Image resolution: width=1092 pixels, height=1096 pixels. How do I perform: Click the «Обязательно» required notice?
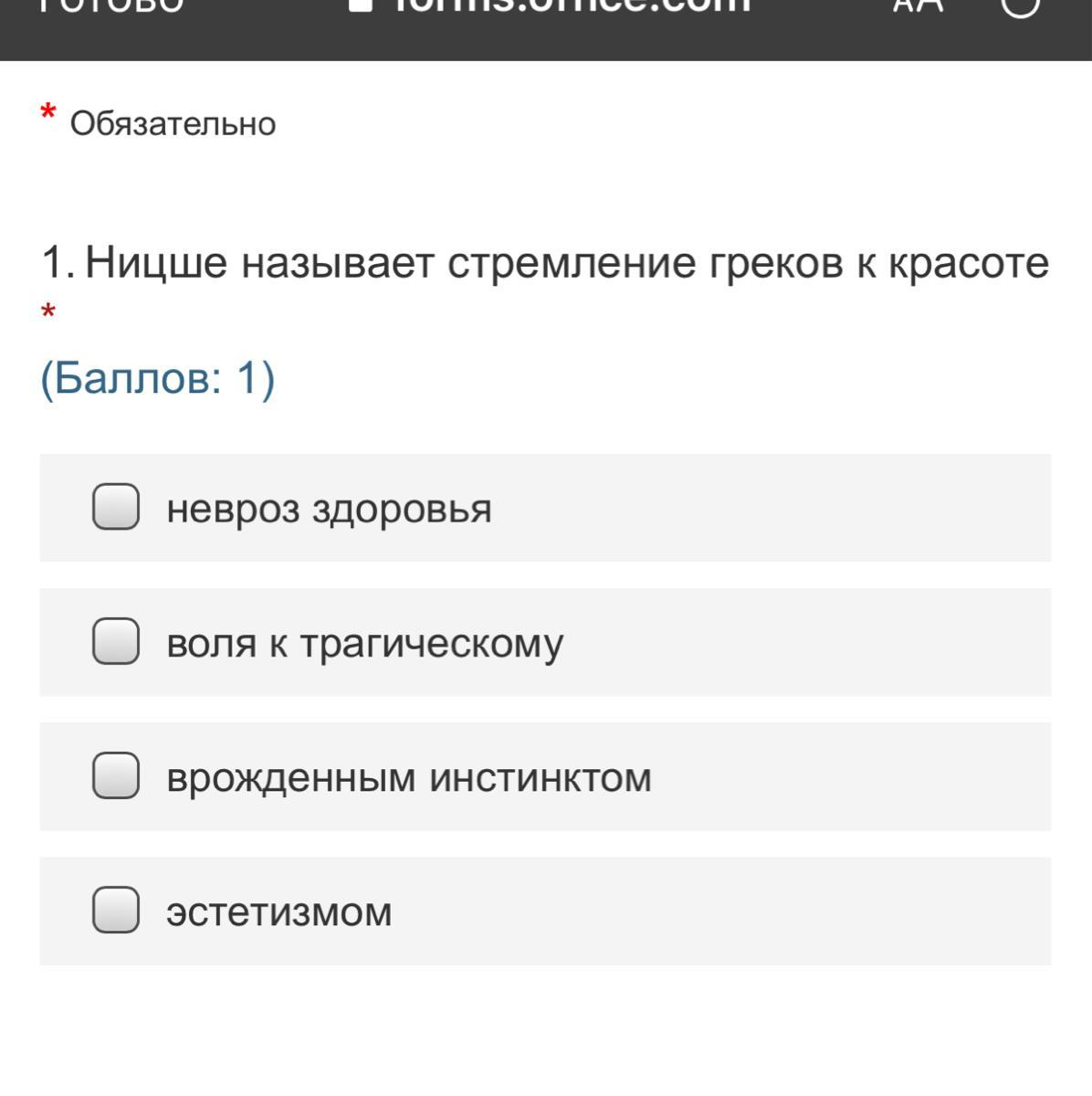click(x=173, y=123)
